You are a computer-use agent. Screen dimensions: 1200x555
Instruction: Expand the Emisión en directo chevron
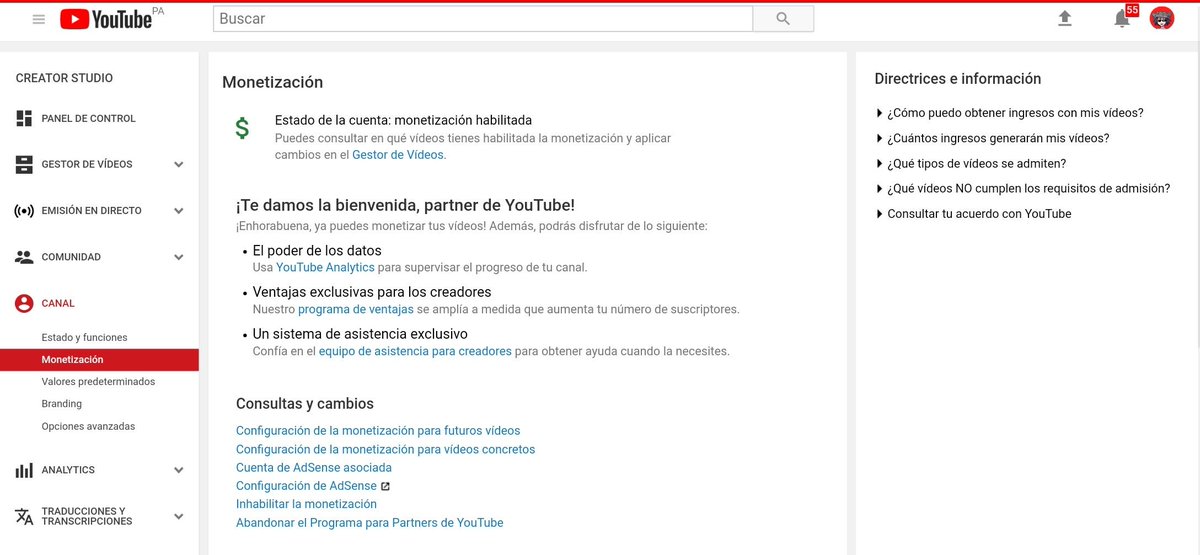point(179,211)
